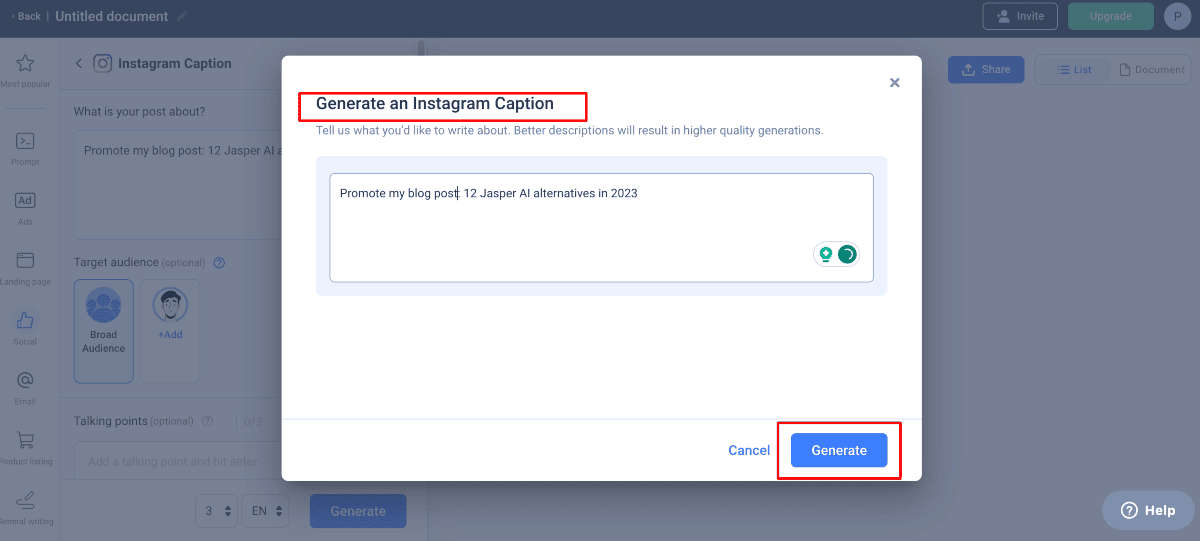Select the Landing page sidebar icon
The height and width of the screenshot is (541, 1200).
[x=26, y=267]
